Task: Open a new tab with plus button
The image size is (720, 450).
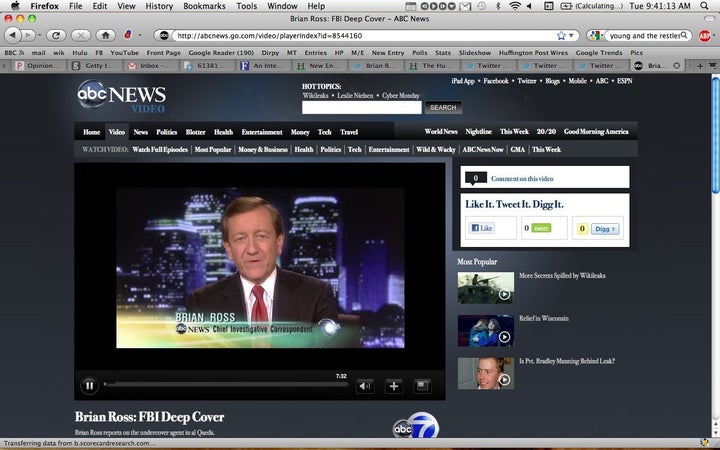Action: [x=700, y=66]
